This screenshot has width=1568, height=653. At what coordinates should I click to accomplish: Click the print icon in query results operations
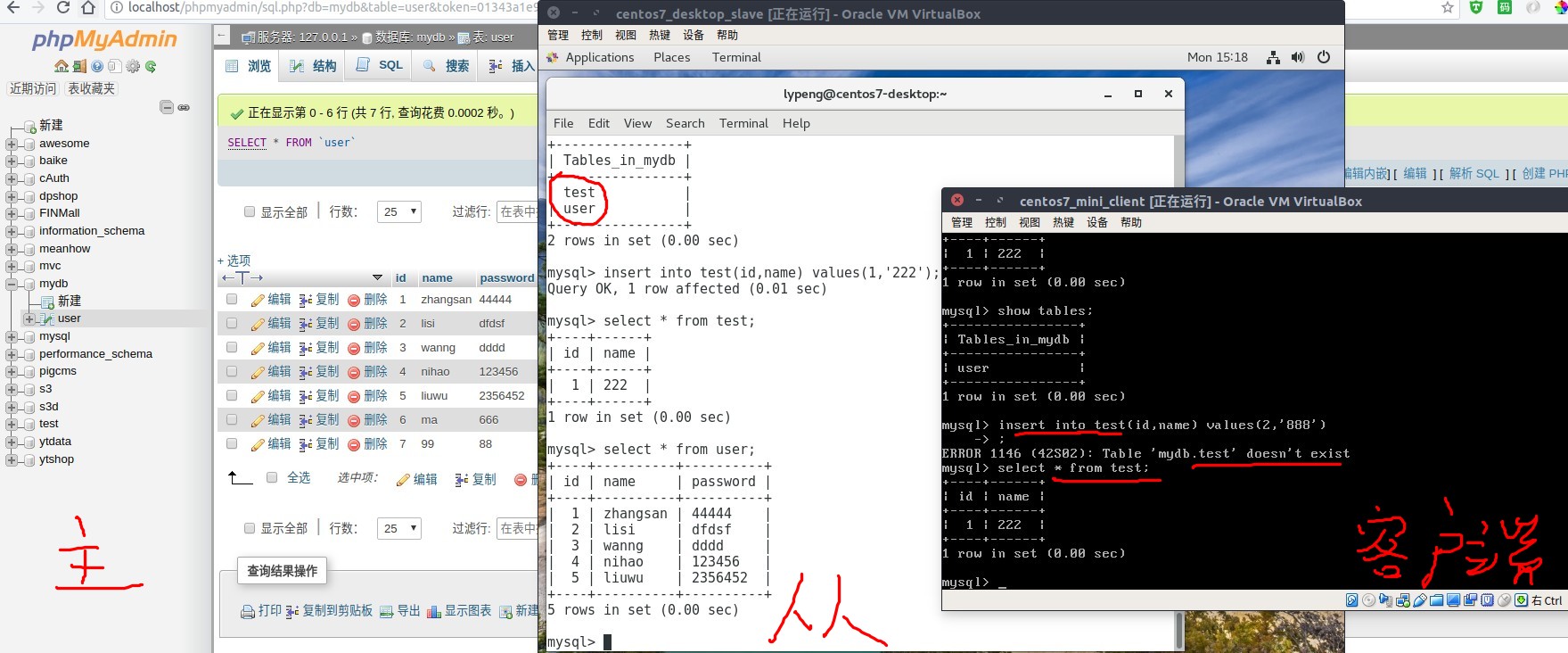[248, 612]
